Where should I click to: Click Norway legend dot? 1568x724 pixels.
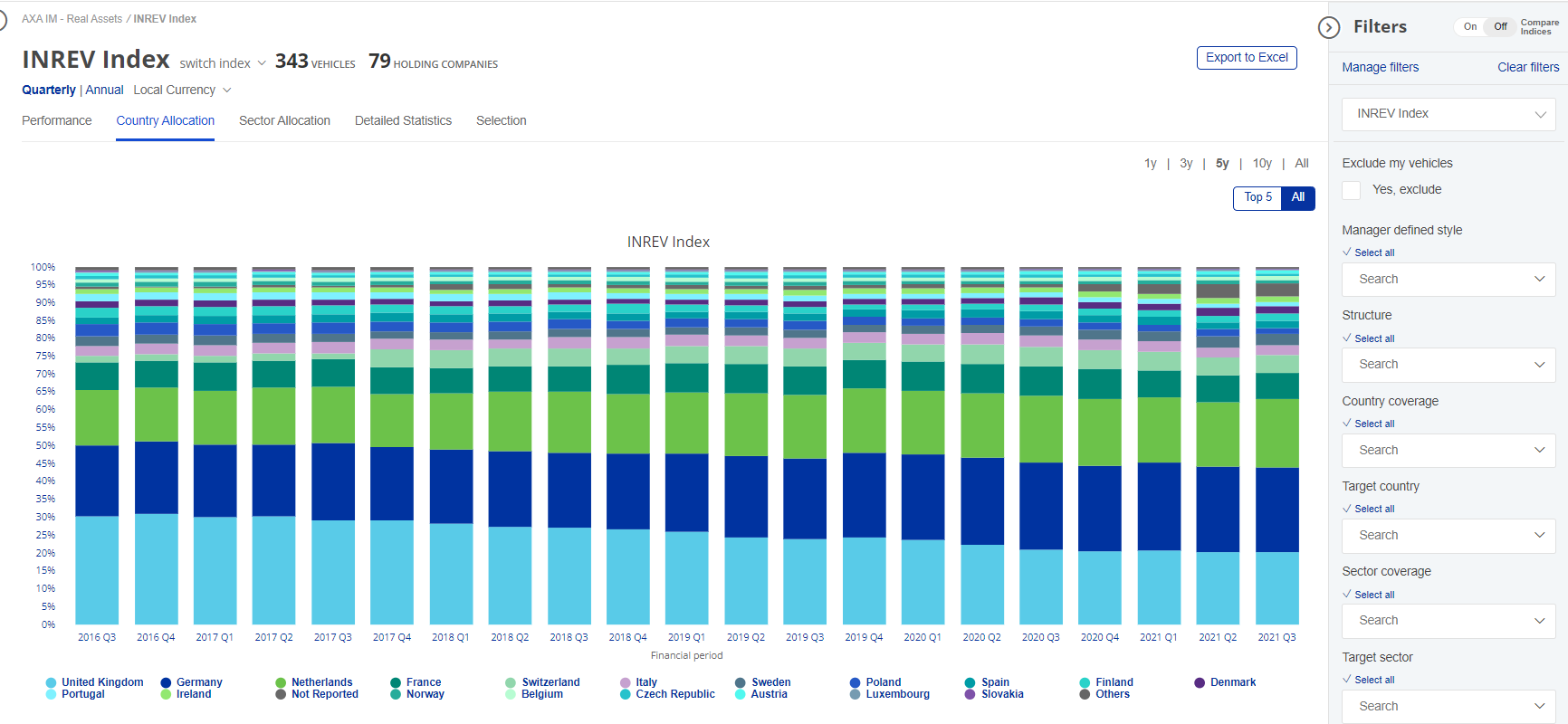396,695
